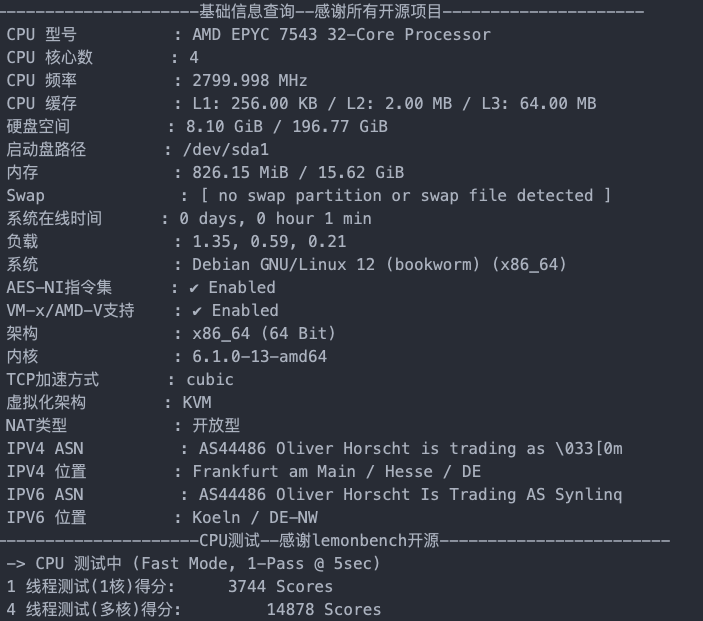
Task: Click the load average 1.35, 0.59, 0.21
Action: (269, 242)
